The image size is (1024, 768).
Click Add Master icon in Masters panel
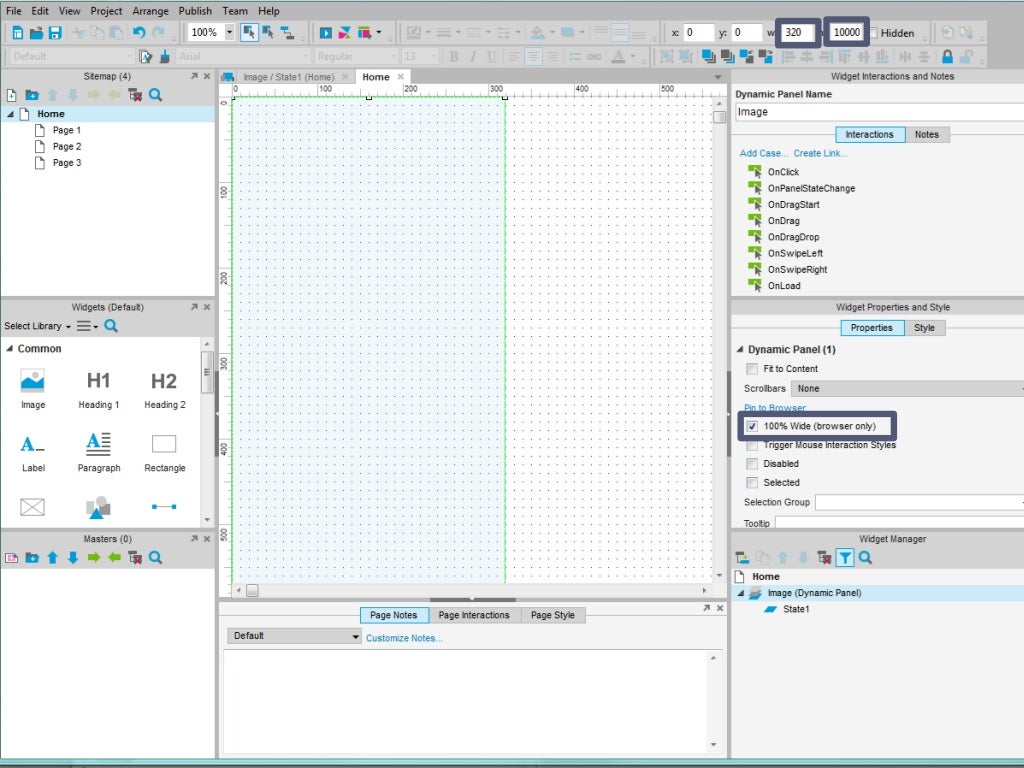(x=12, y=558)
